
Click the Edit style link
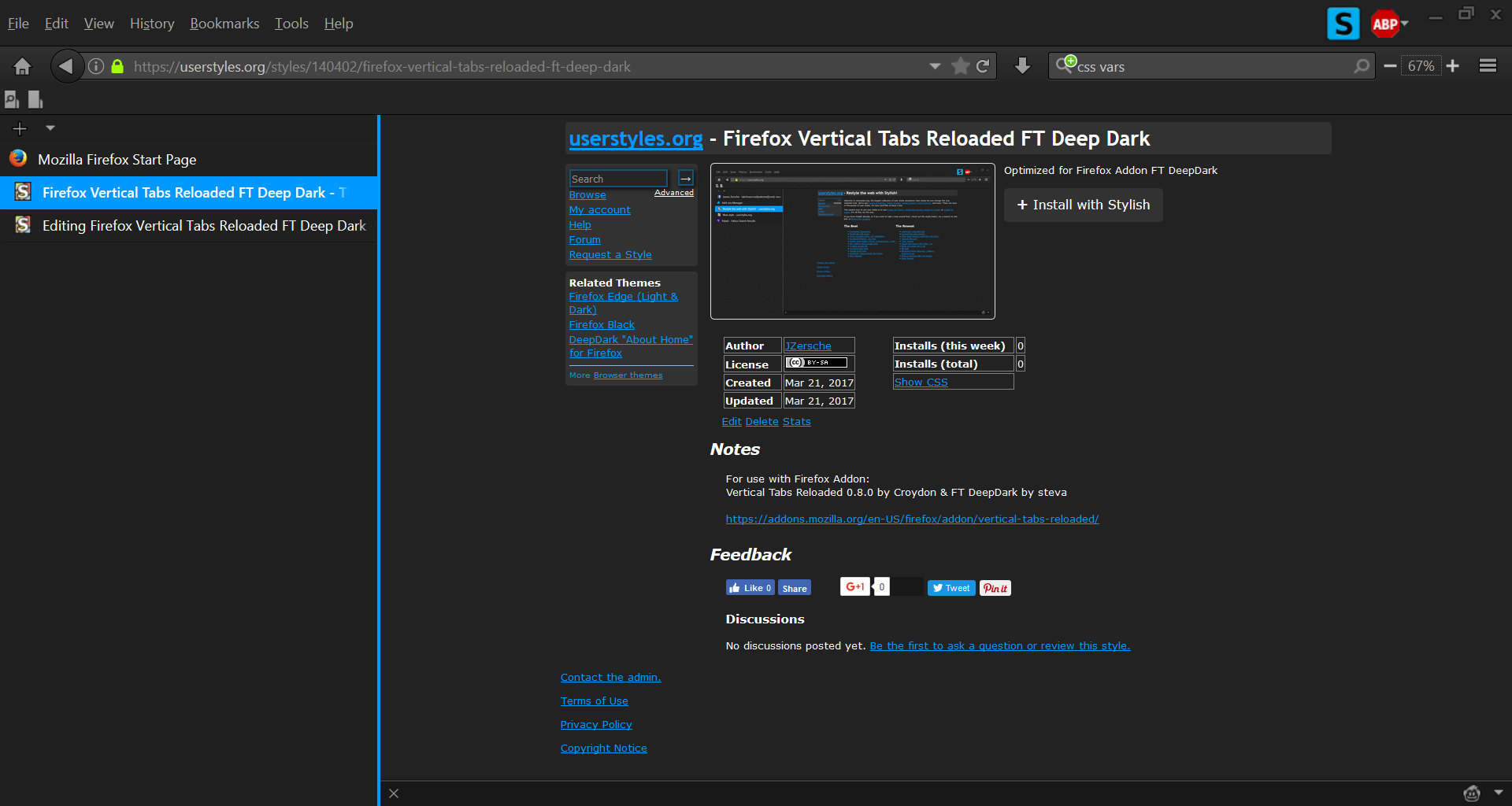coord(732,421)
